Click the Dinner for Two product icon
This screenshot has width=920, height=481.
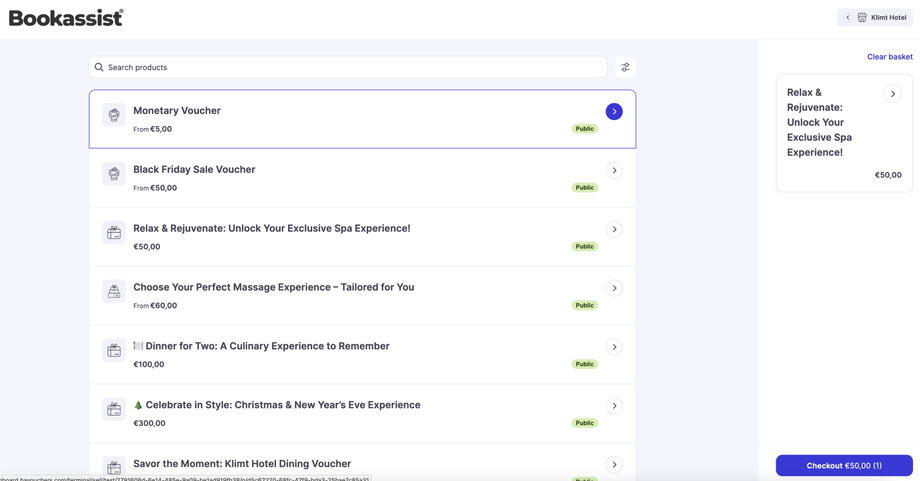[114, 351]
